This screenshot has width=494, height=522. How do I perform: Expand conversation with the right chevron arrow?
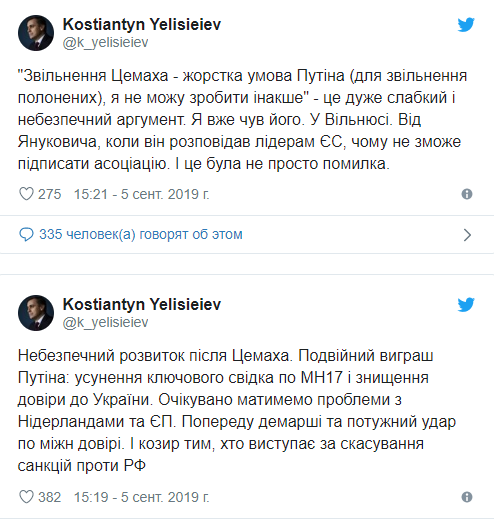(467, 235)
